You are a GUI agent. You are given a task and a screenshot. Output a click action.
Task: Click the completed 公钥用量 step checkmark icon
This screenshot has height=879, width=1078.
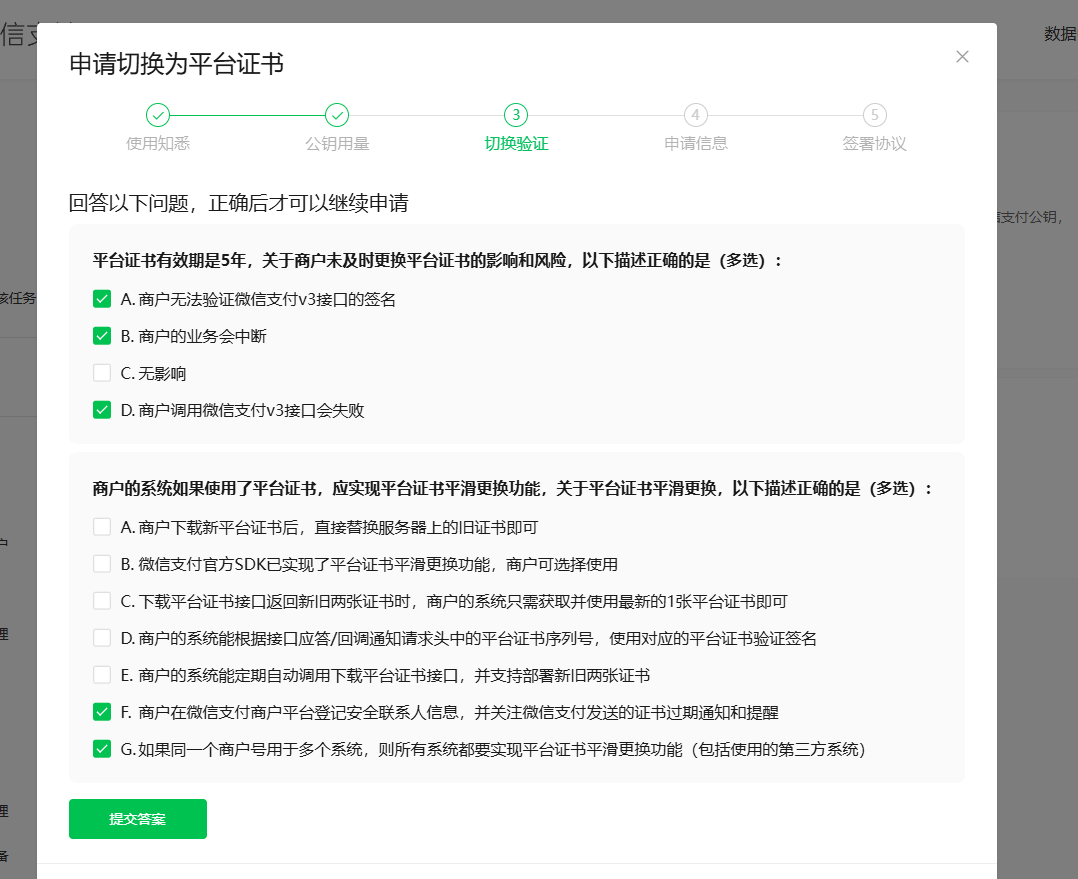pos(337,115)
